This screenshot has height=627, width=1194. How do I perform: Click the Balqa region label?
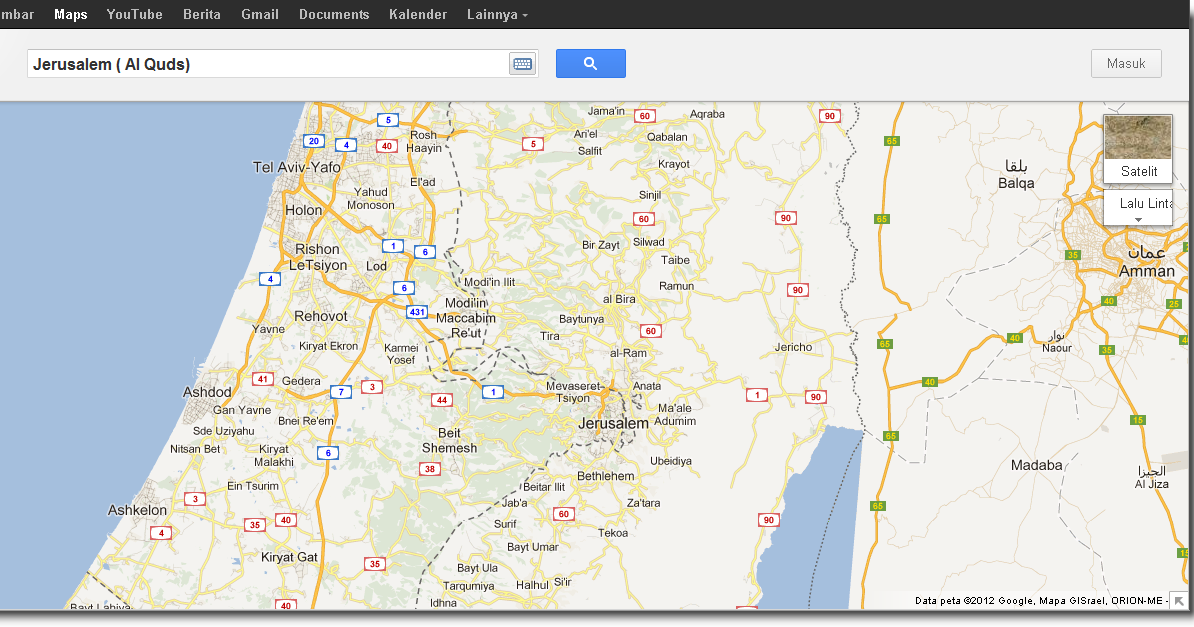1016,183
